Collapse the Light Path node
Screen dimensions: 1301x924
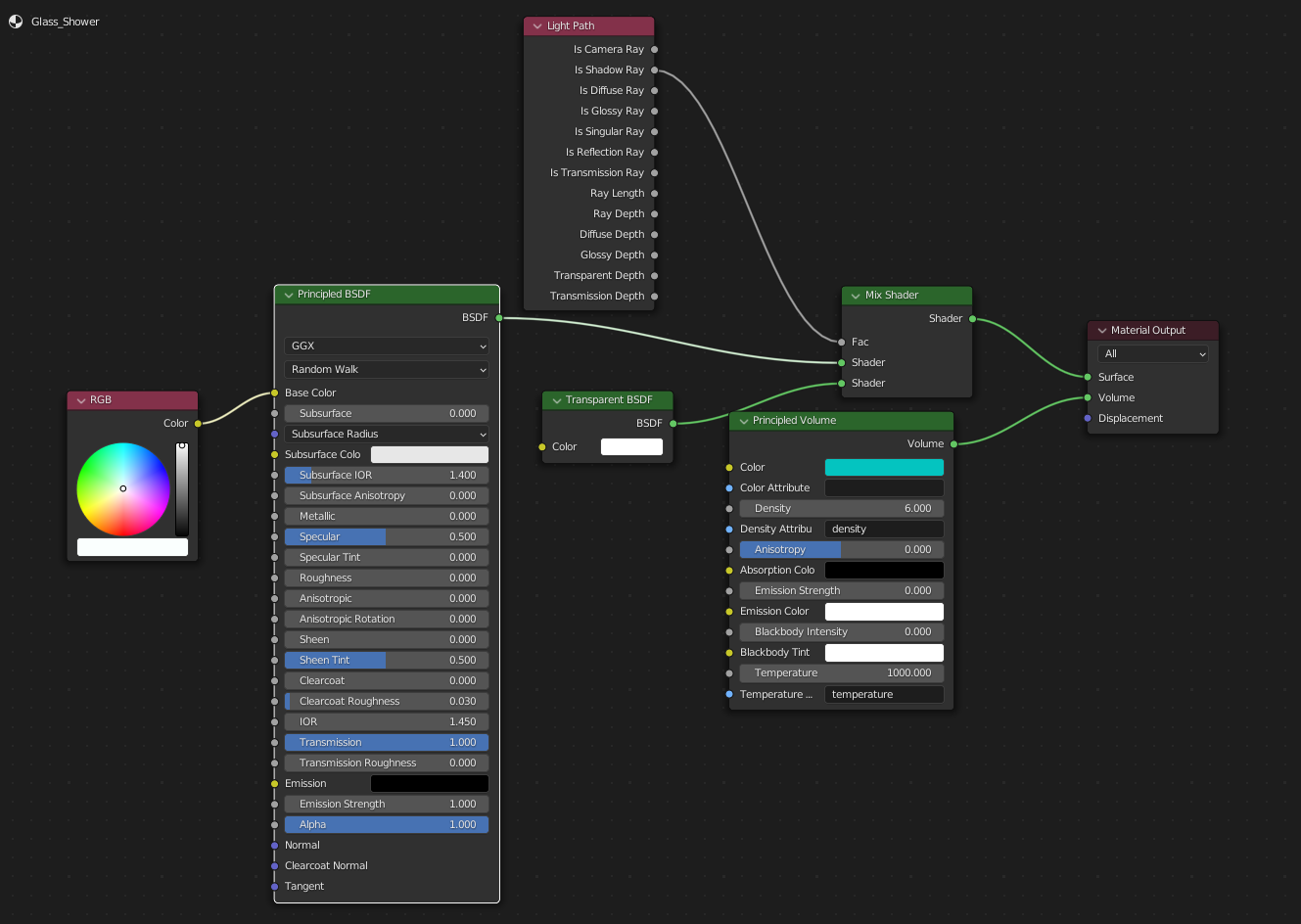coord(537,26)
